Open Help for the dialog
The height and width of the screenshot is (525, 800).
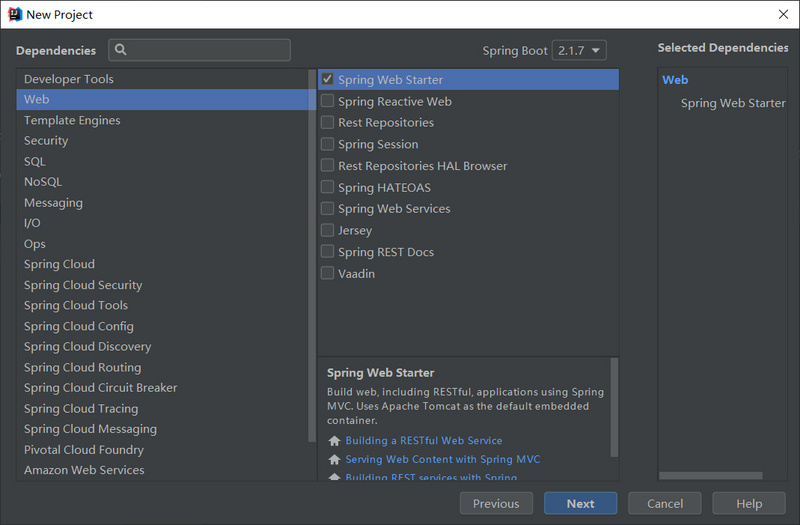click(x=749, y=504)
